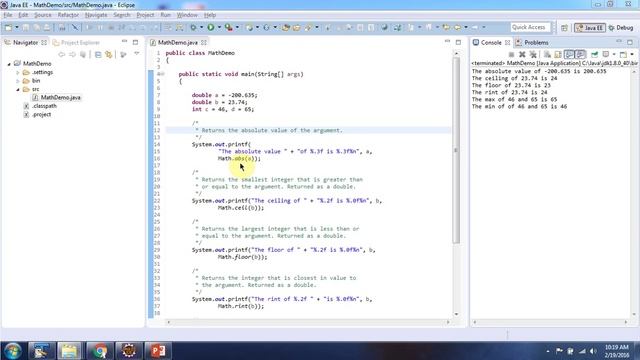Screen dimensions: 640x360
Task: Minimize the Navigator view panel
Action: (124, 42)
